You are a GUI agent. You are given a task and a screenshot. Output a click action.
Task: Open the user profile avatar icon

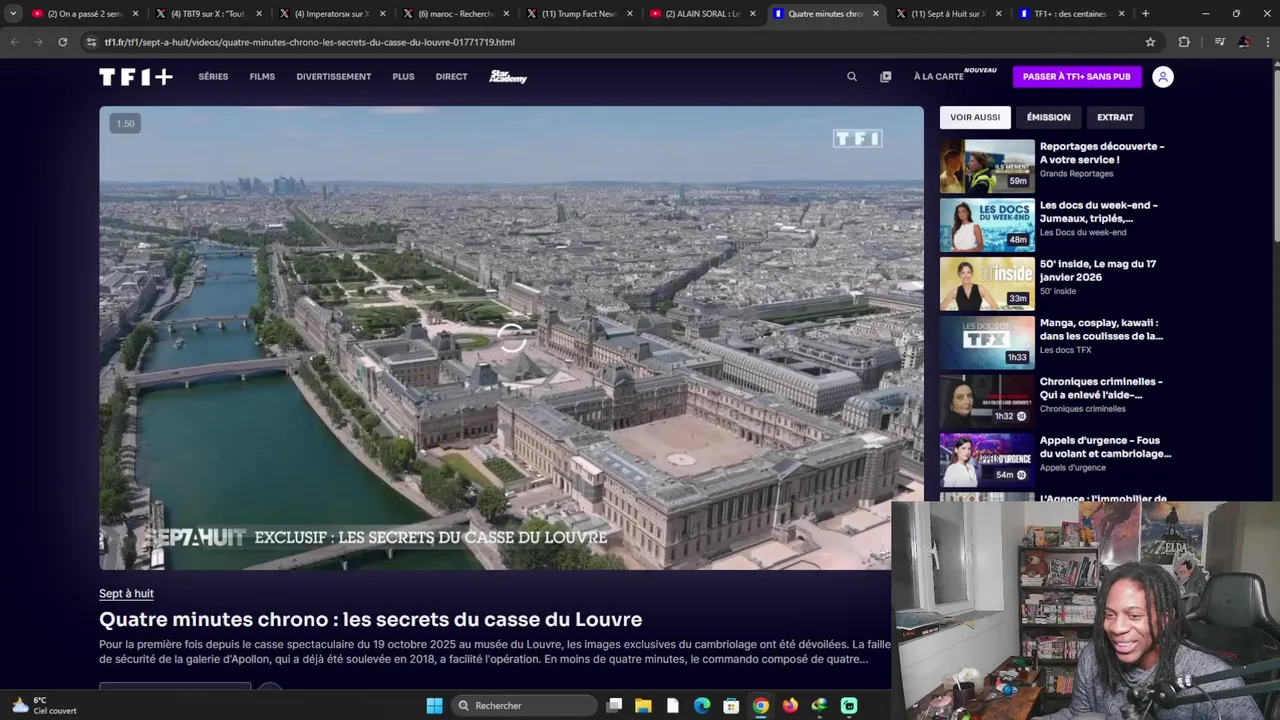click(1162, 77)
